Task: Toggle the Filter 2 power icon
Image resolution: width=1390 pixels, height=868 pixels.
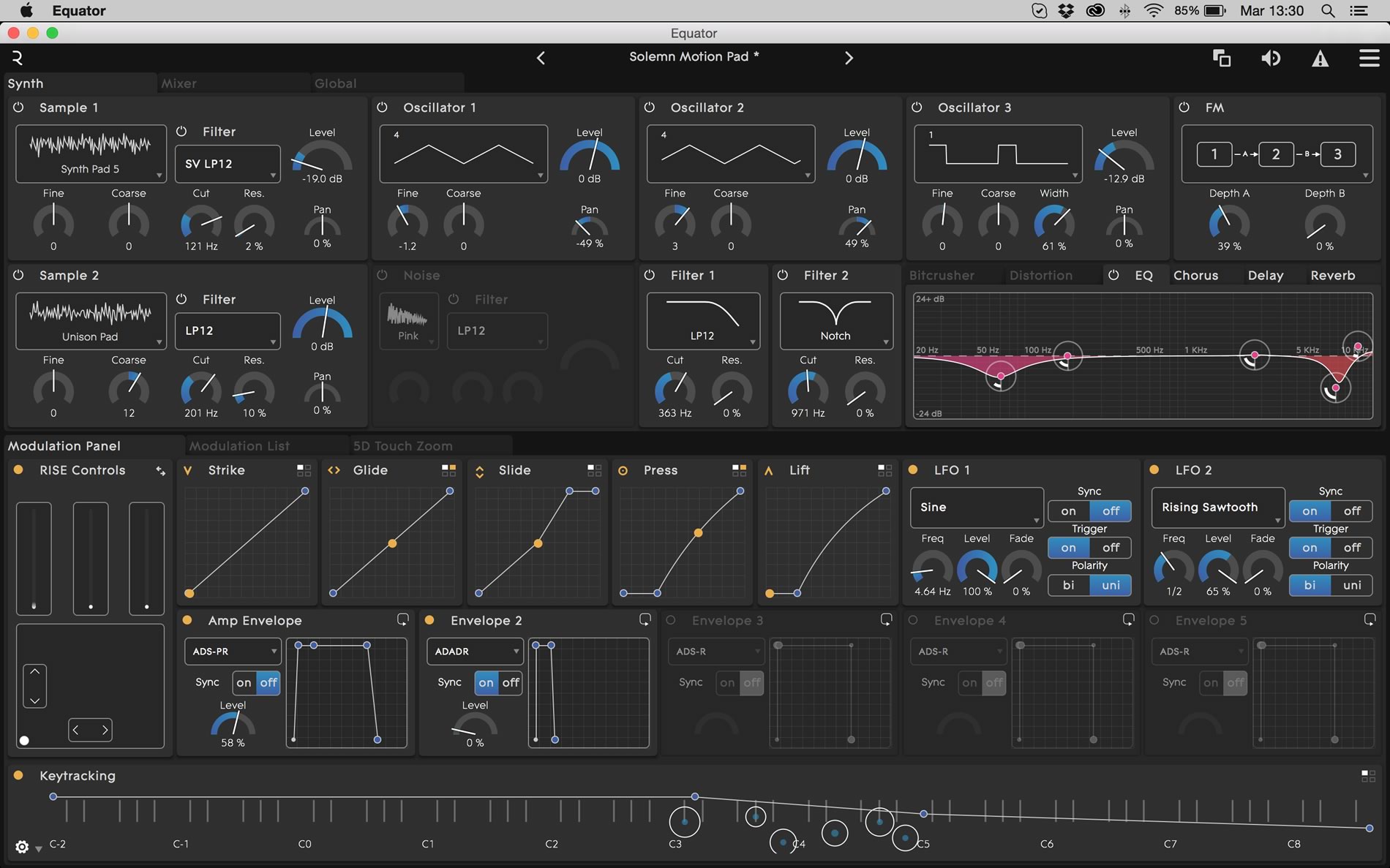Action: click(x=782, y=275)
